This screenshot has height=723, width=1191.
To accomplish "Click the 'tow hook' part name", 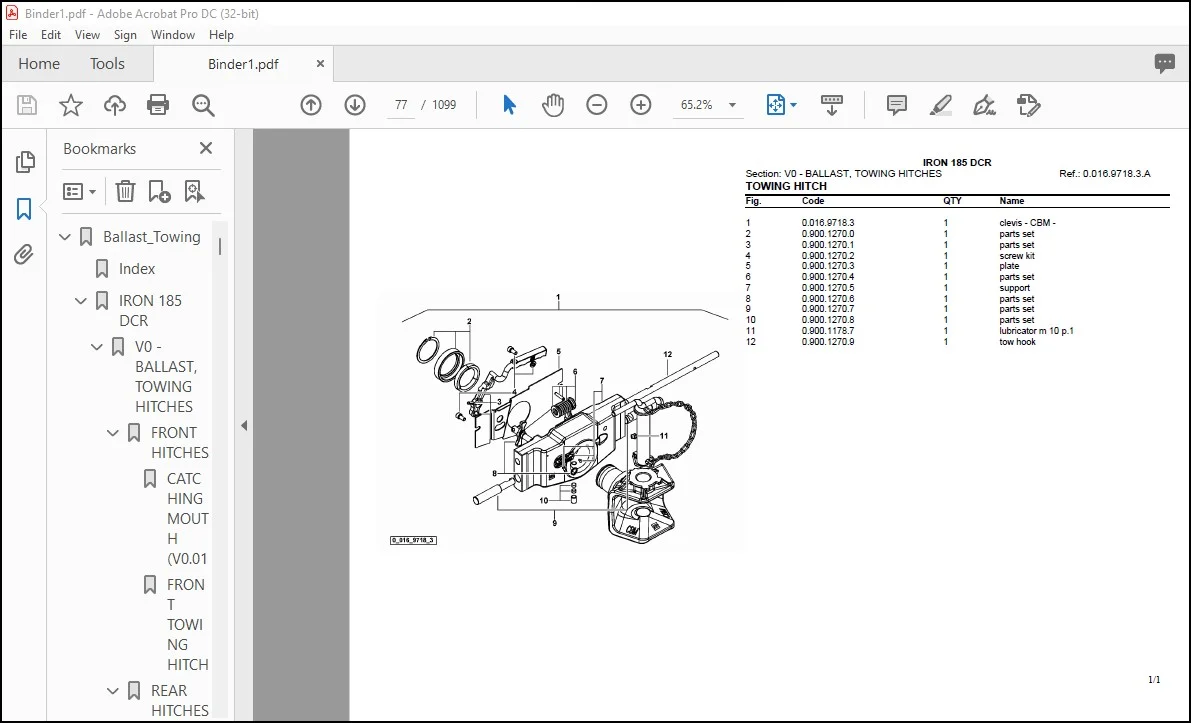I will pos(1017,342).
